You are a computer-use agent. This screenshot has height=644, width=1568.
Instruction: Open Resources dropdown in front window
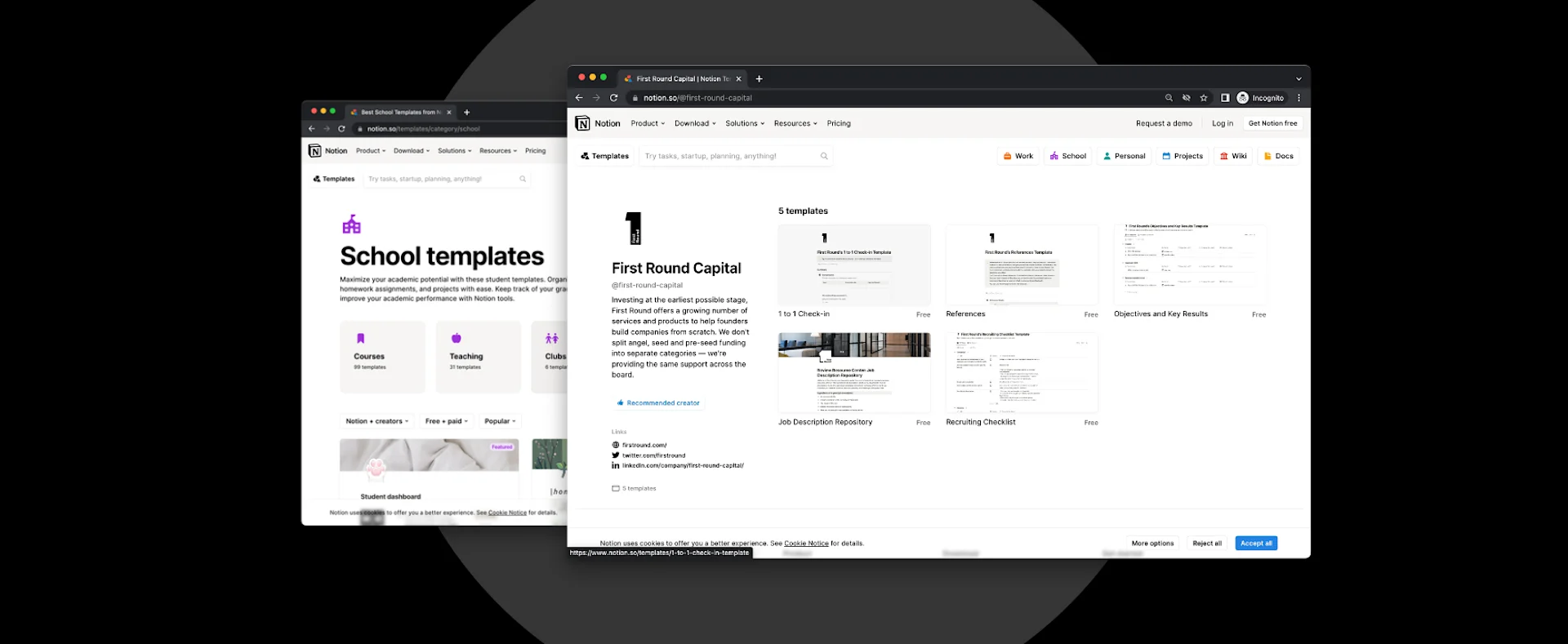pos(795,123)
